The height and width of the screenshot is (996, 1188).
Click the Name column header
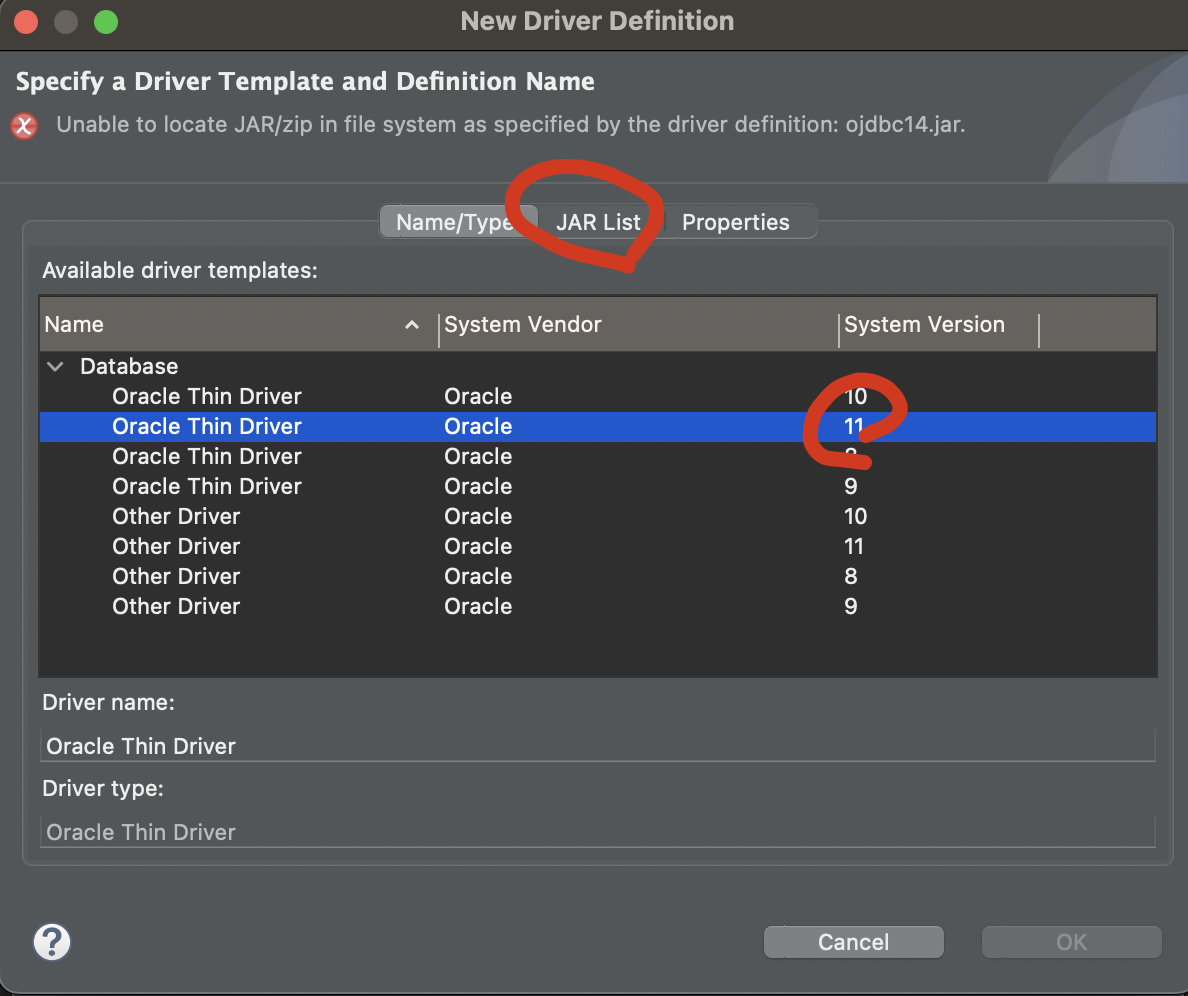point(239,324)
